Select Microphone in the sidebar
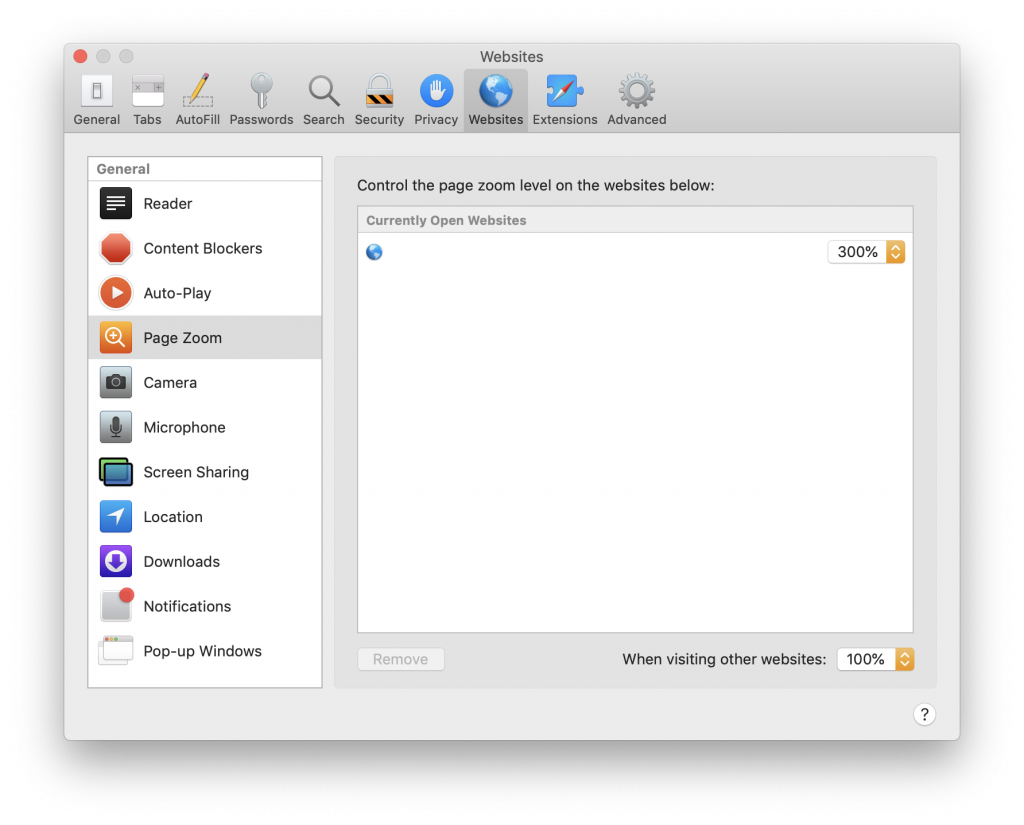 (x=205, y=427)
